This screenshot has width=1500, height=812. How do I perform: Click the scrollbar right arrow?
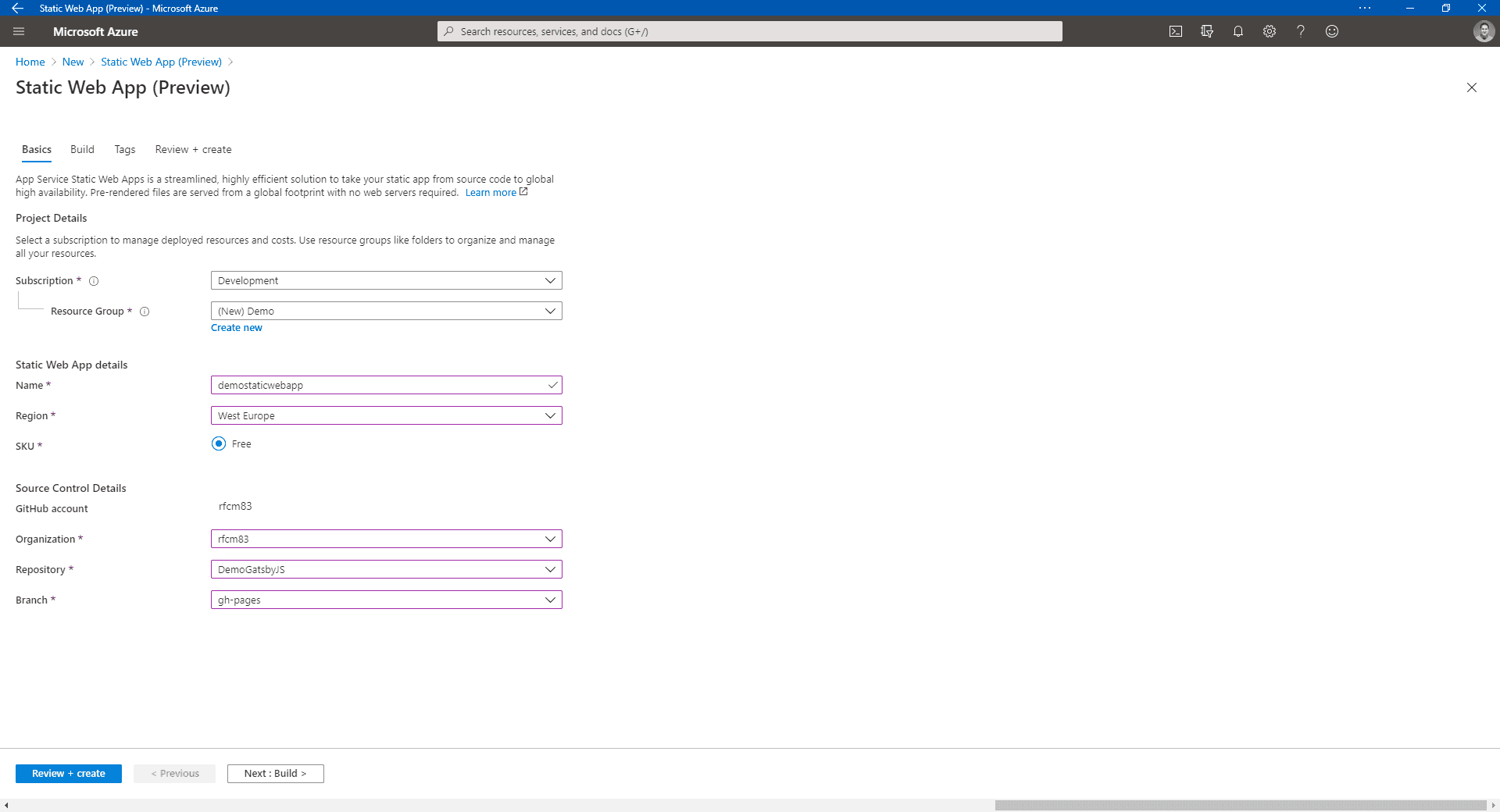(1493, 805)
